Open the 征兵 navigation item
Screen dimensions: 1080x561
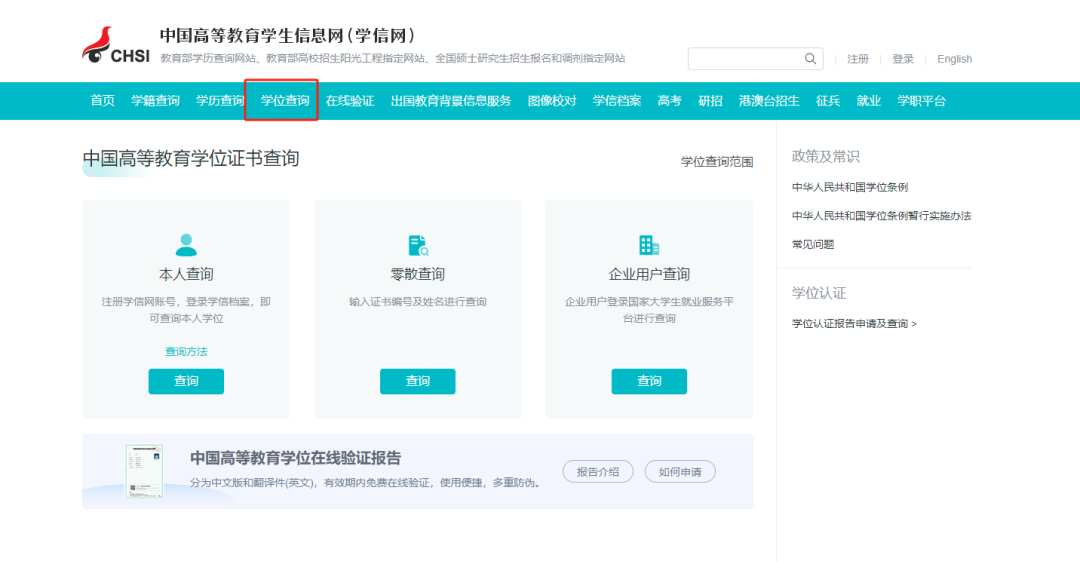tap(828, 101)
